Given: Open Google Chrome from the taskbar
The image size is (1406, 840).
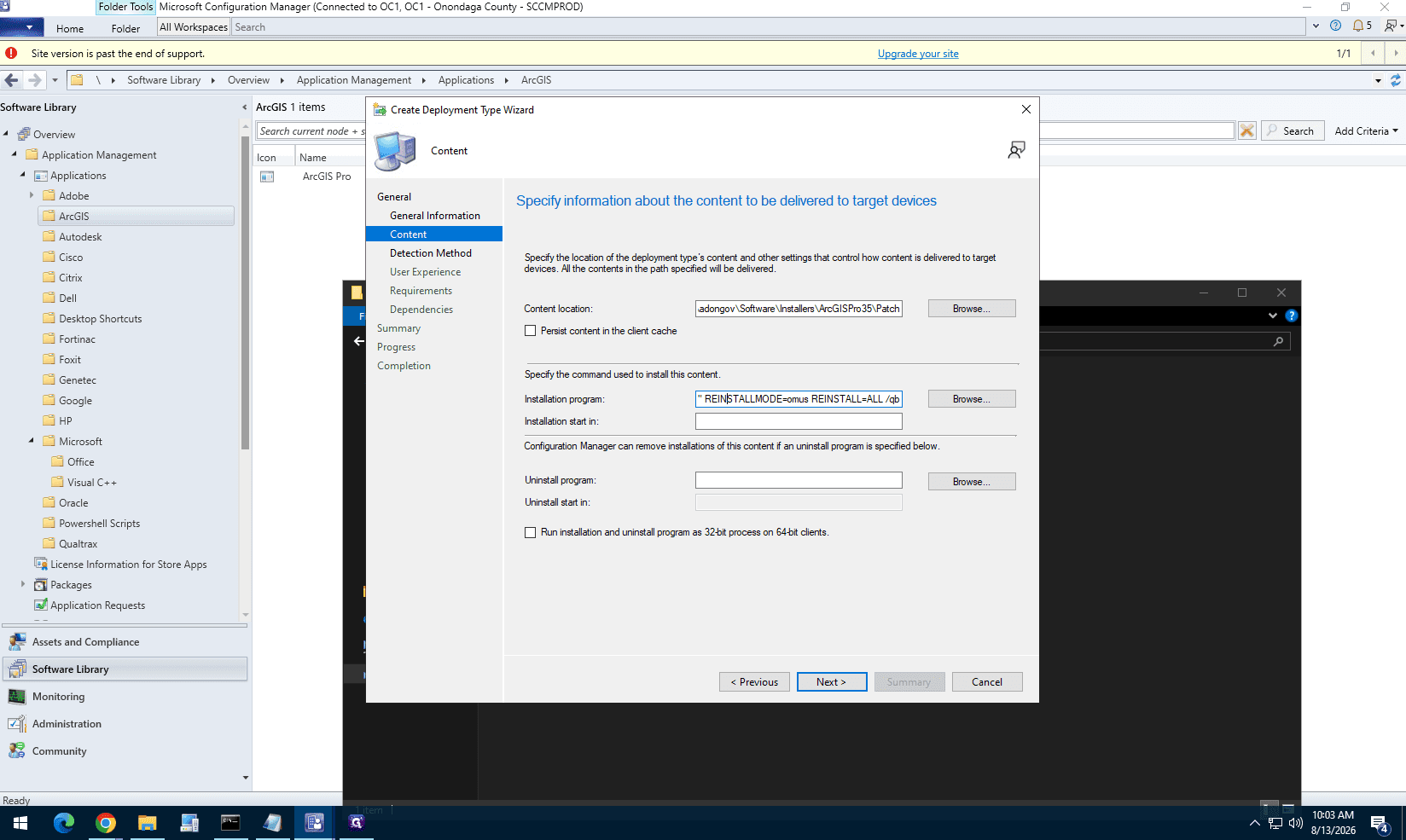Looking at the screenshot, I should [106, 823].
